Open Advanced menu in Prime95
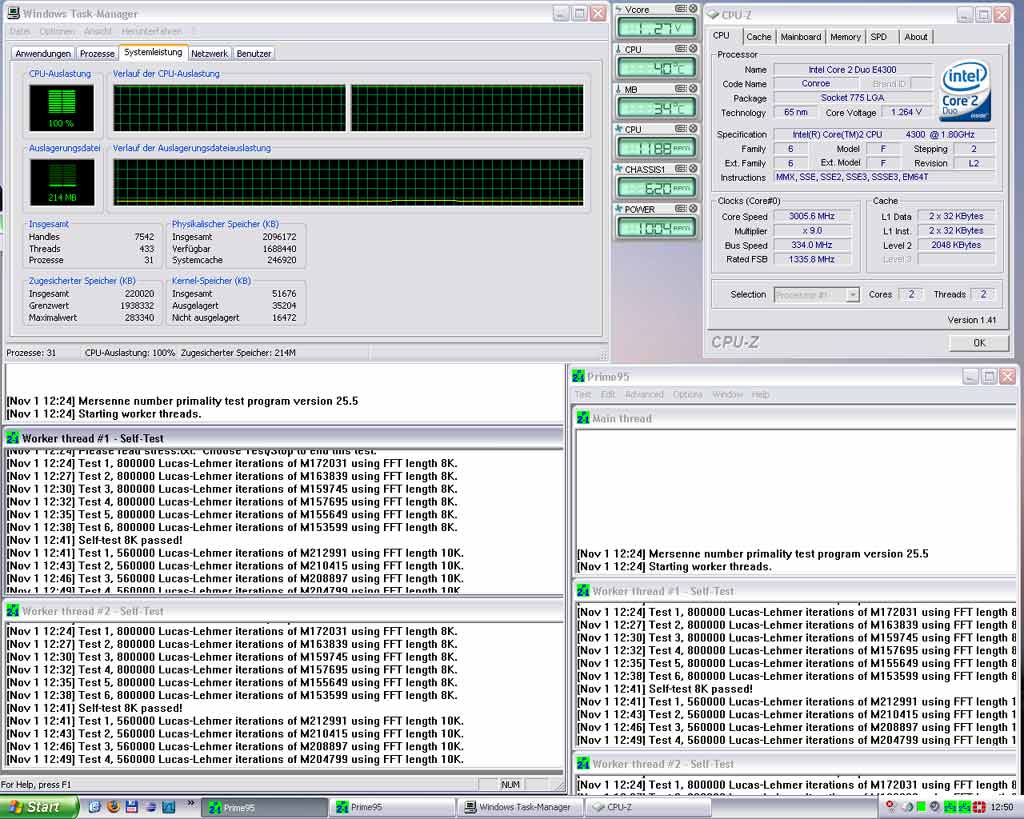 pos(644,394)
